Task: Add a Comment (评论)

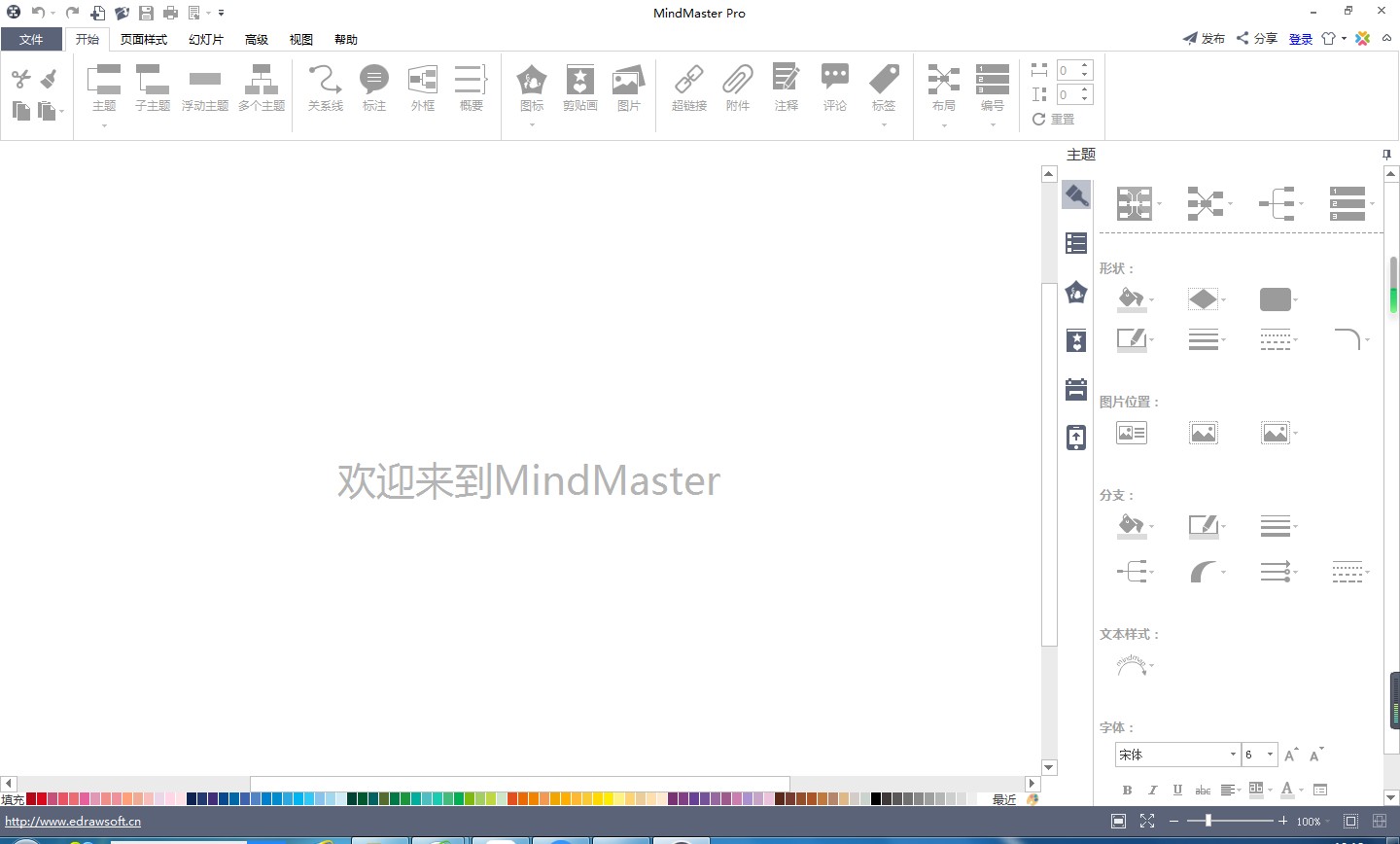Action: point(835,88)
